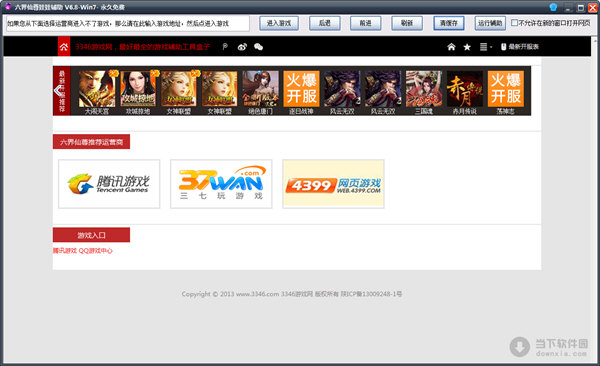Select the 4399 网页游戏 operator logo
Image resolution: width=600 pixels, height=366 pixels.
(x=333, y=184)
